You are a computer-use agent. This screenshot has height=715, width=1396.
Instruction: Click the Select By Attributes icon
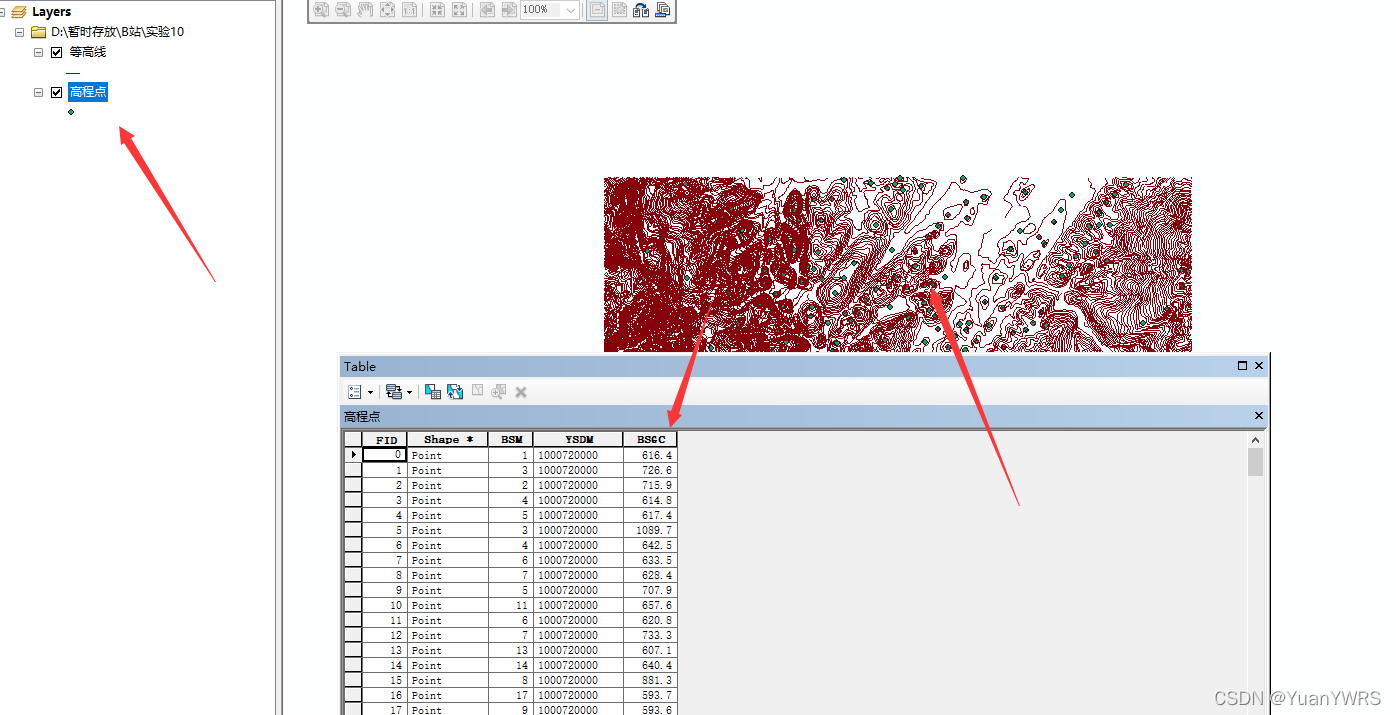[x=432, y=392]
